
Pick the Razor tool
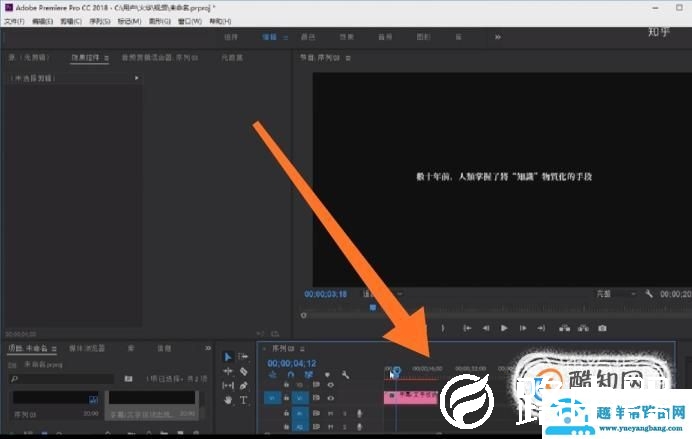(x=243, y=371)
